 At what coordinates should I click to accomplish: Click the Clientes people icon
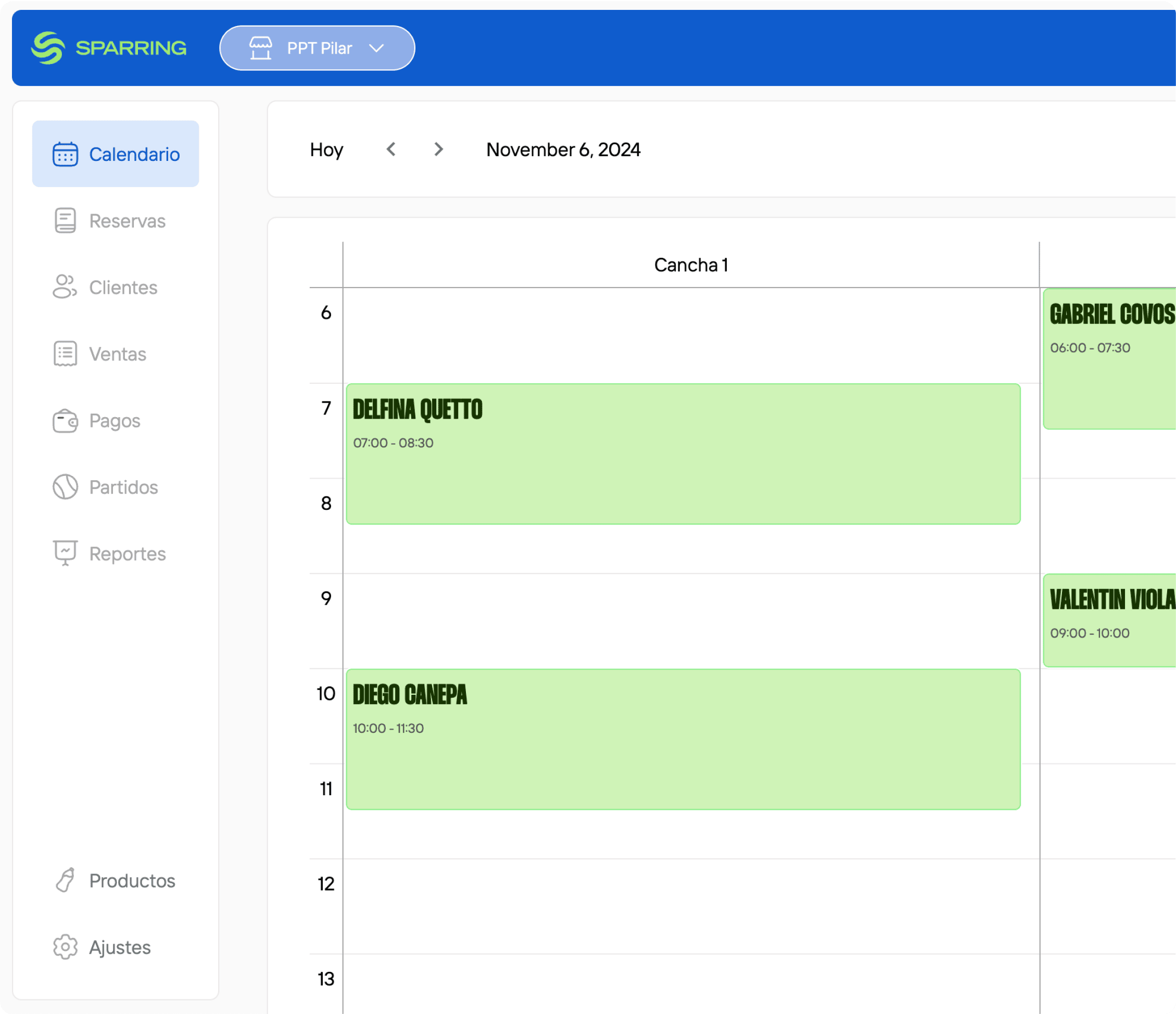65,287
